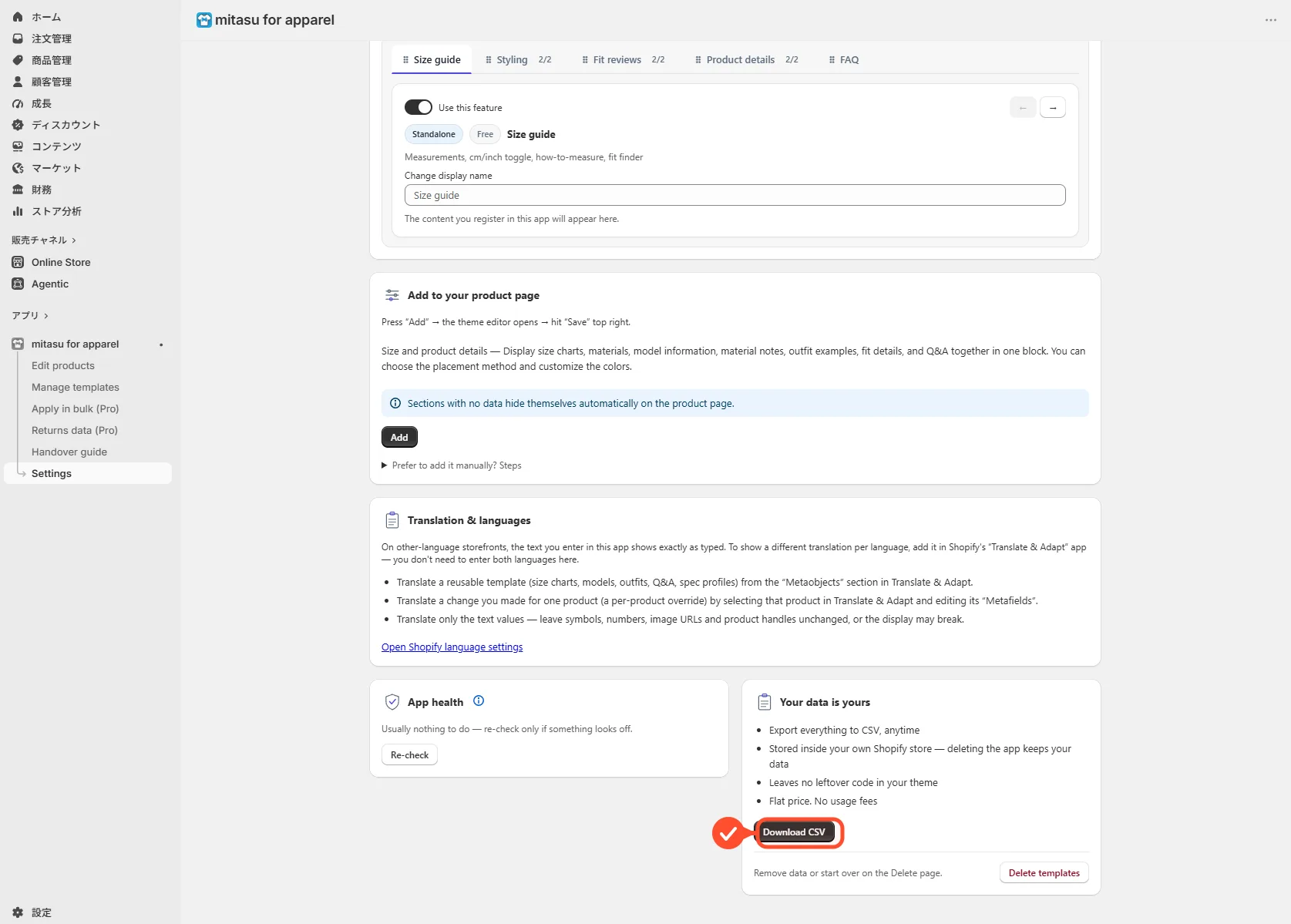Open Handover guide in the sidebar

69,452
